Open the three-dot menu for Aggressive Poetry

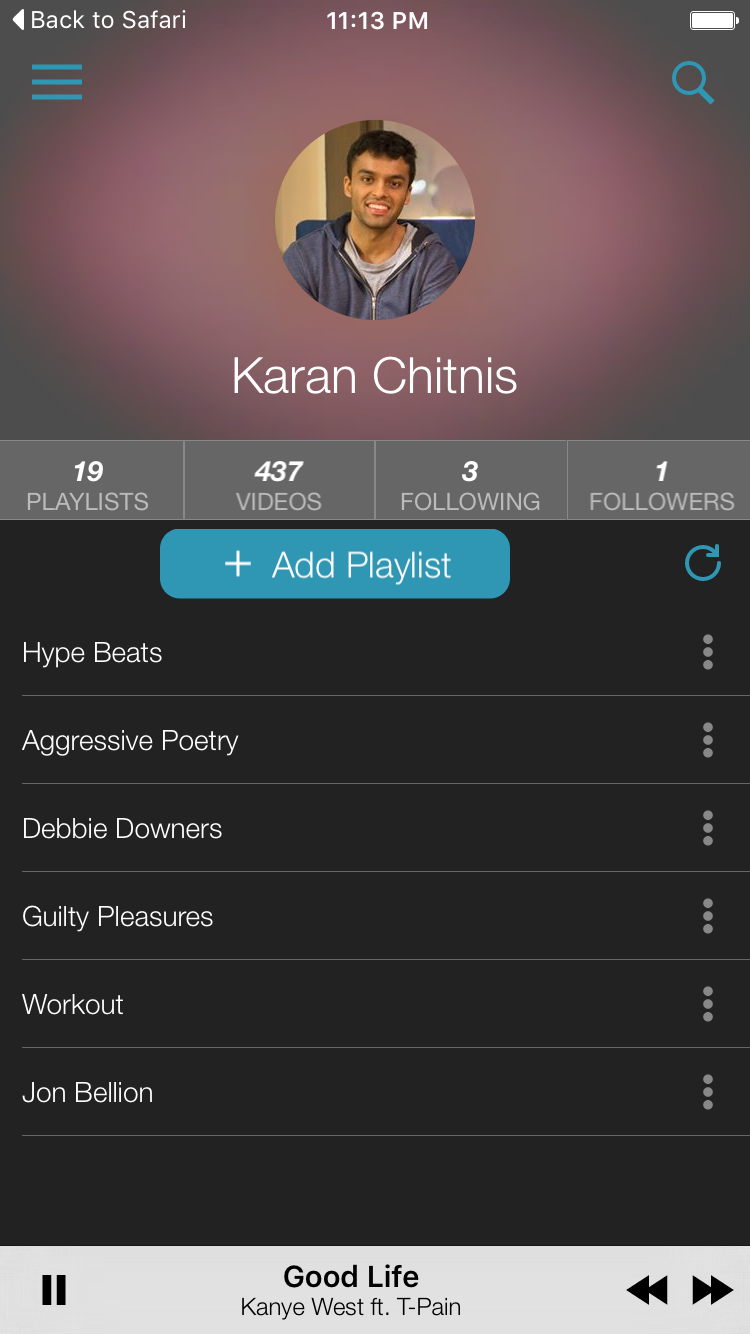(x=708, y=740)
